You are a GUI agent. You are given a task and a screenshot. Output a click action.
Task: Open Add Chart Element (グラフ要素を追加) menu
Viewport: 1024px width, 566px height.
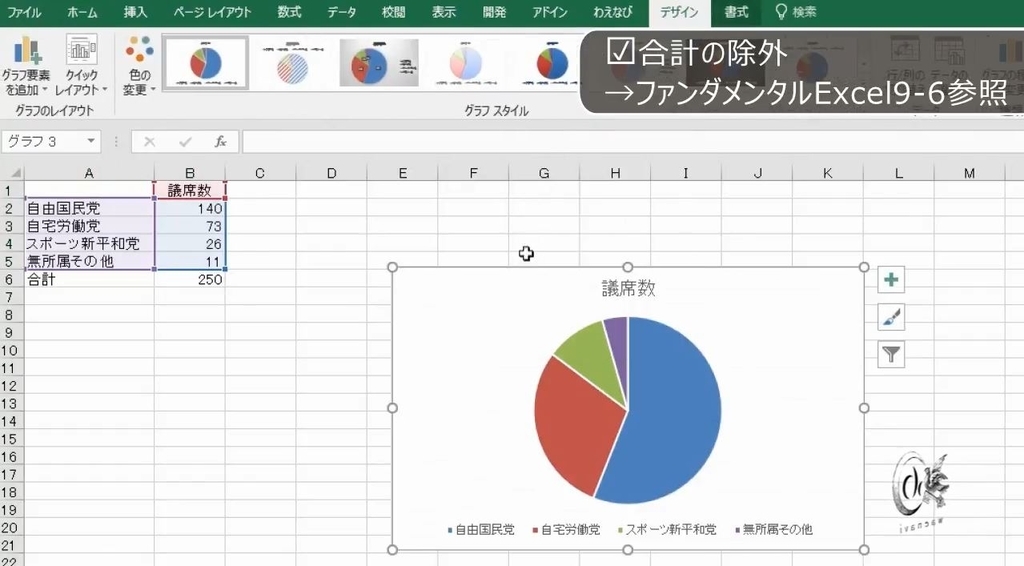click(x=26, y=65)
